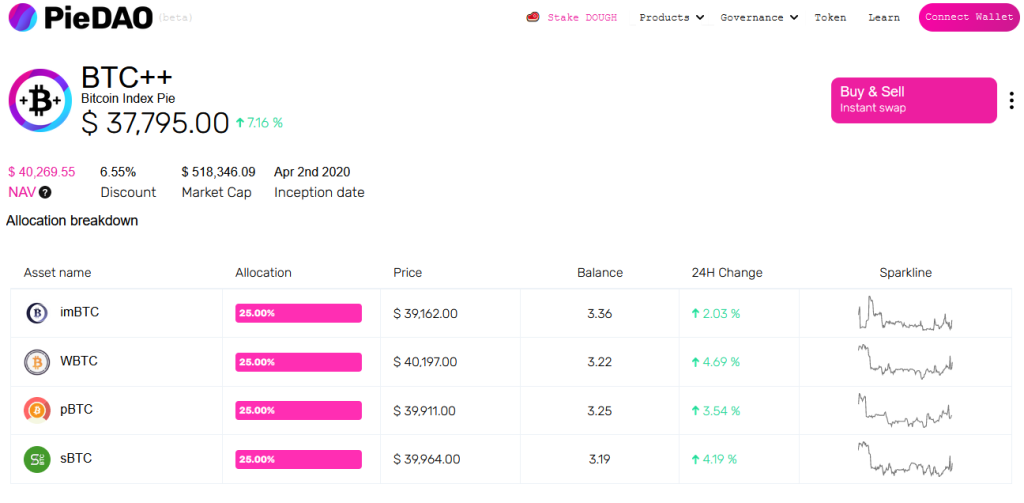This screenshot has height=503, width=1024.
Task: Click the Price column header
Action: click(408, 272)
